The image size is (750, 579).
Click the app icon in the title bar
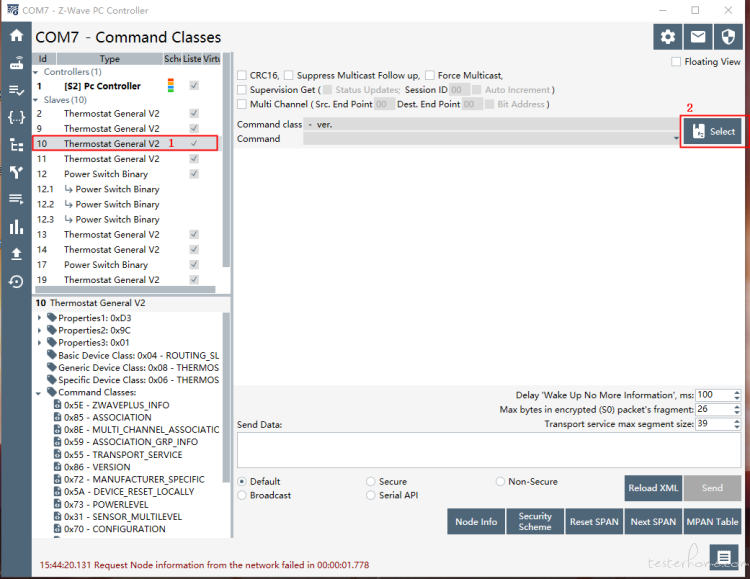(12, 10)
